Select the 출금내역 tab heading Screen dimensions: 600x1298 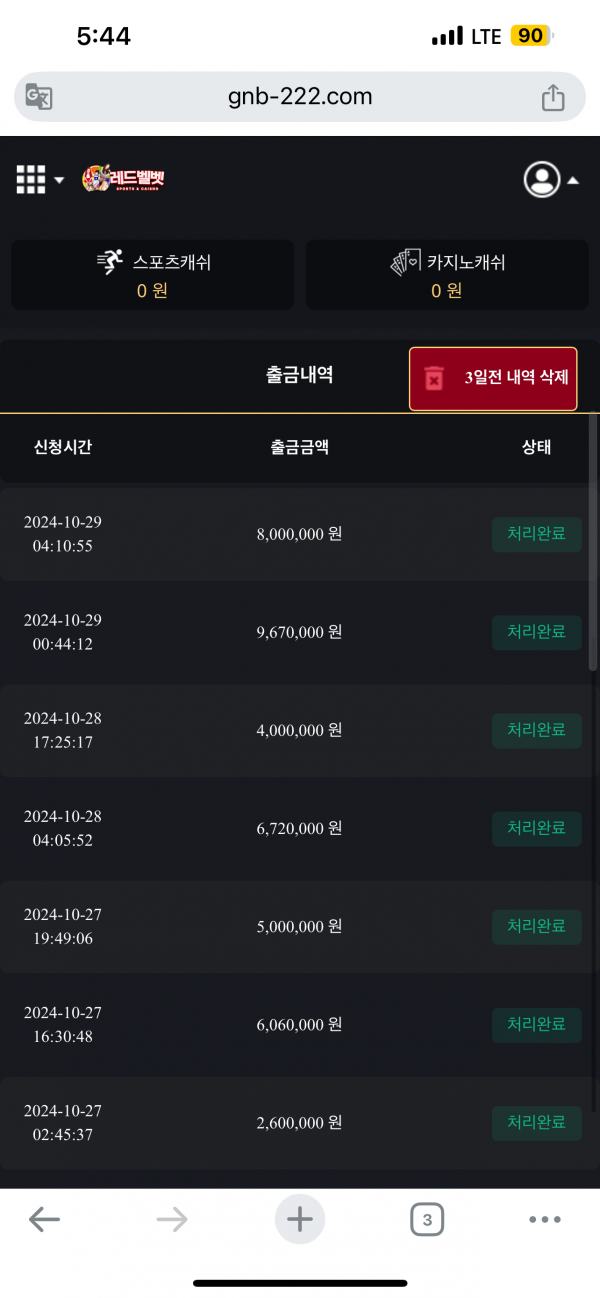(300, 375)
